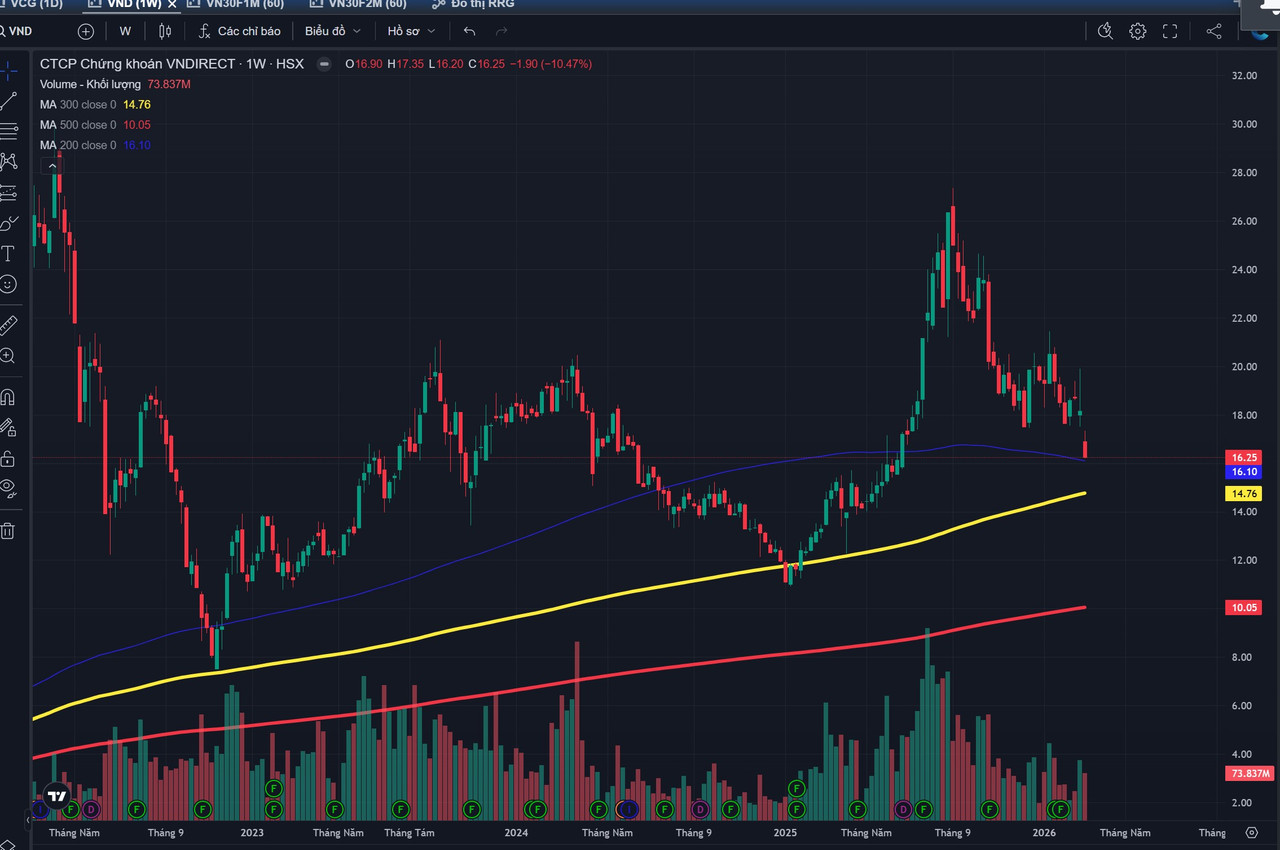Expand the Biểu đồ dropdown

(333, 31)
